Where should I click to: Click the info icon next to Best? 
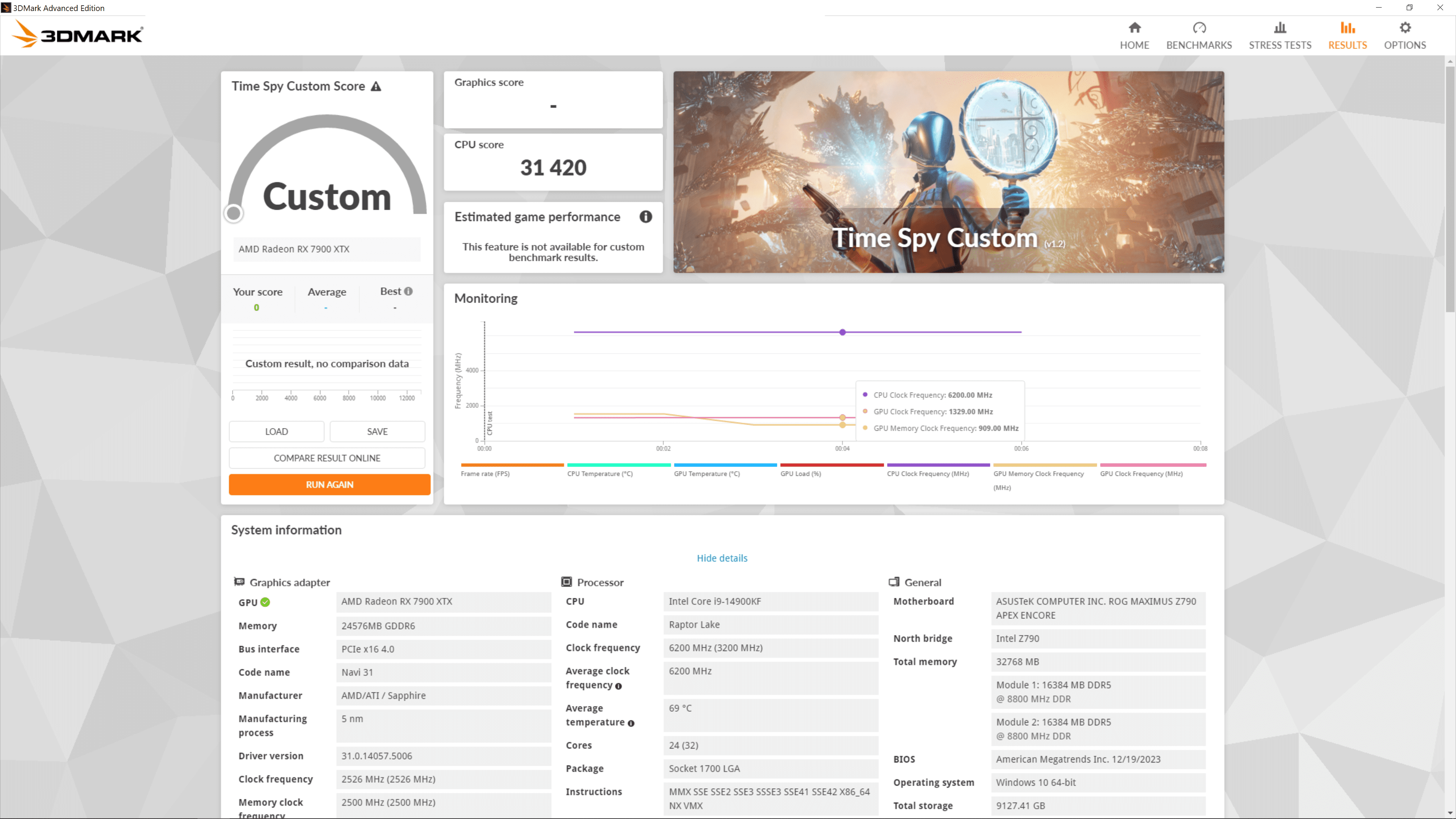point(409,292)
